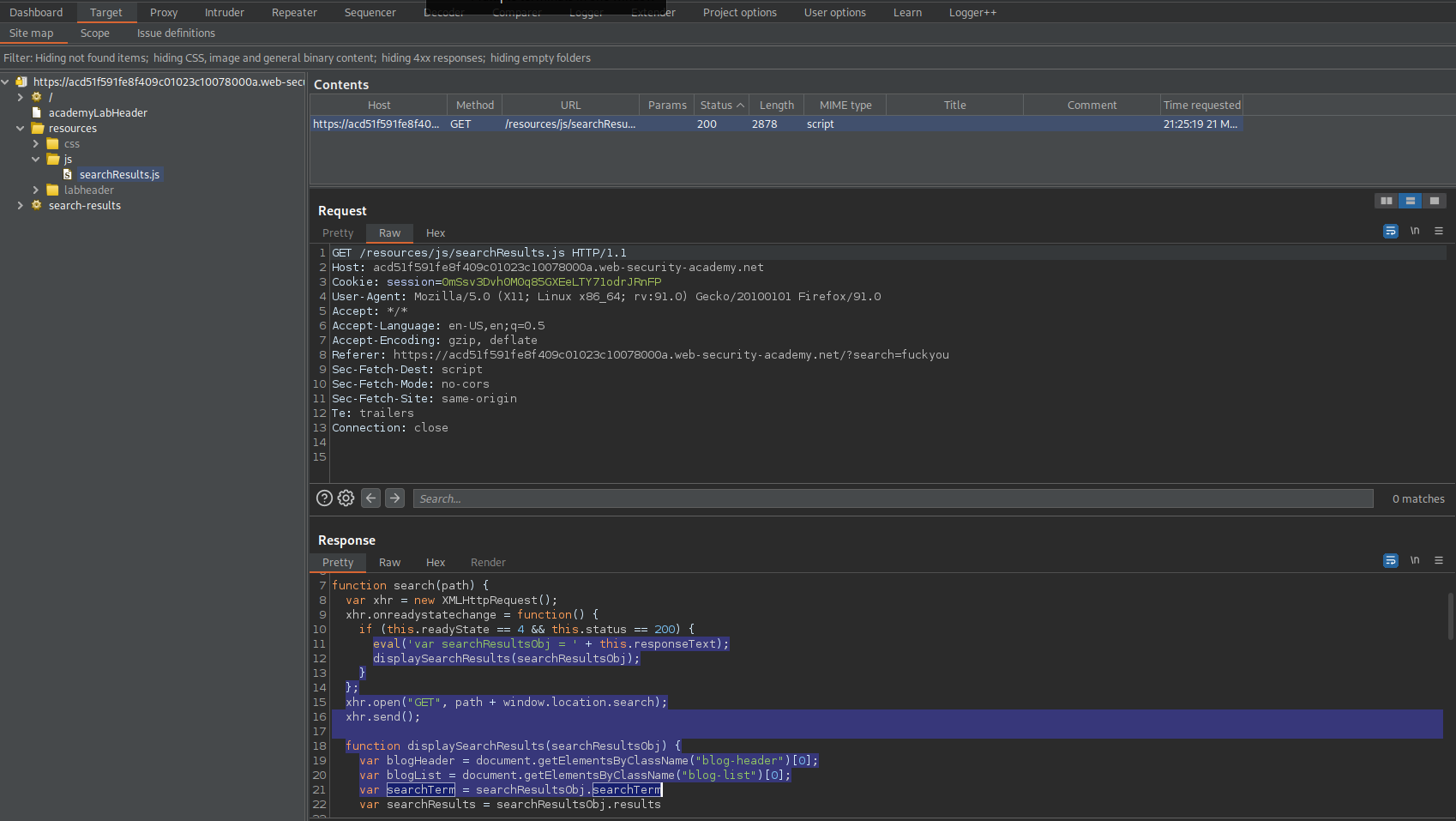This screenshot has height=821, width=1456.
Task: Select top-bottom split layout icon
Action: 1411,201
